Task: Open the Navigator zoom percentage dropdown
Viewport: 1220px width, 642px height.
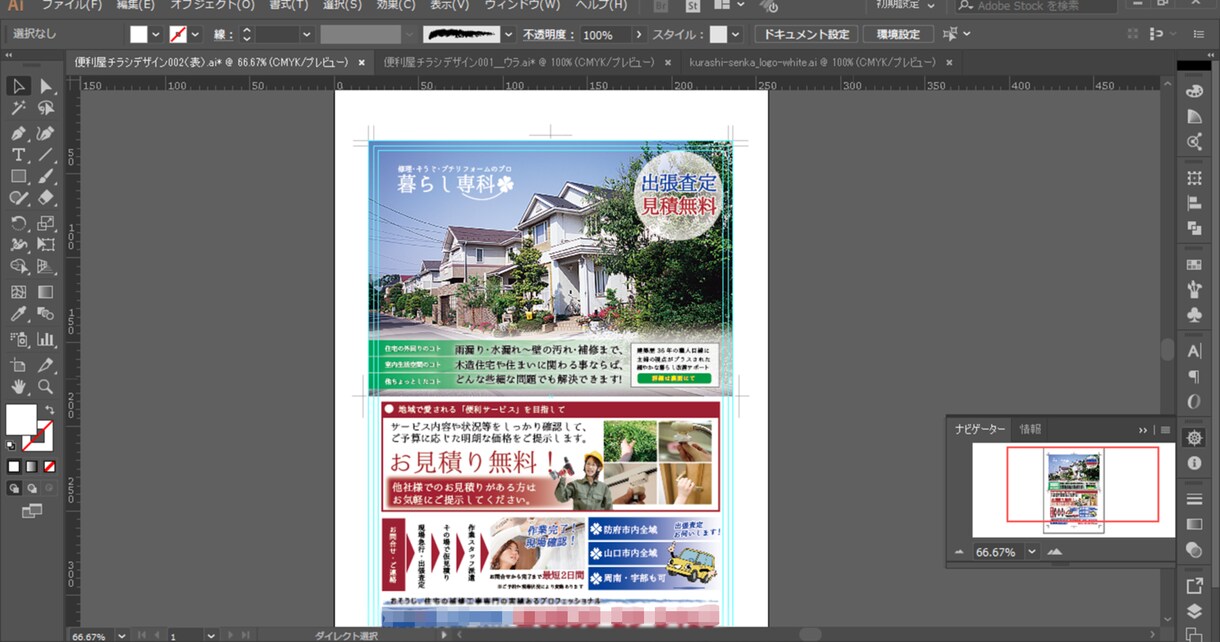Action: 1031,552
